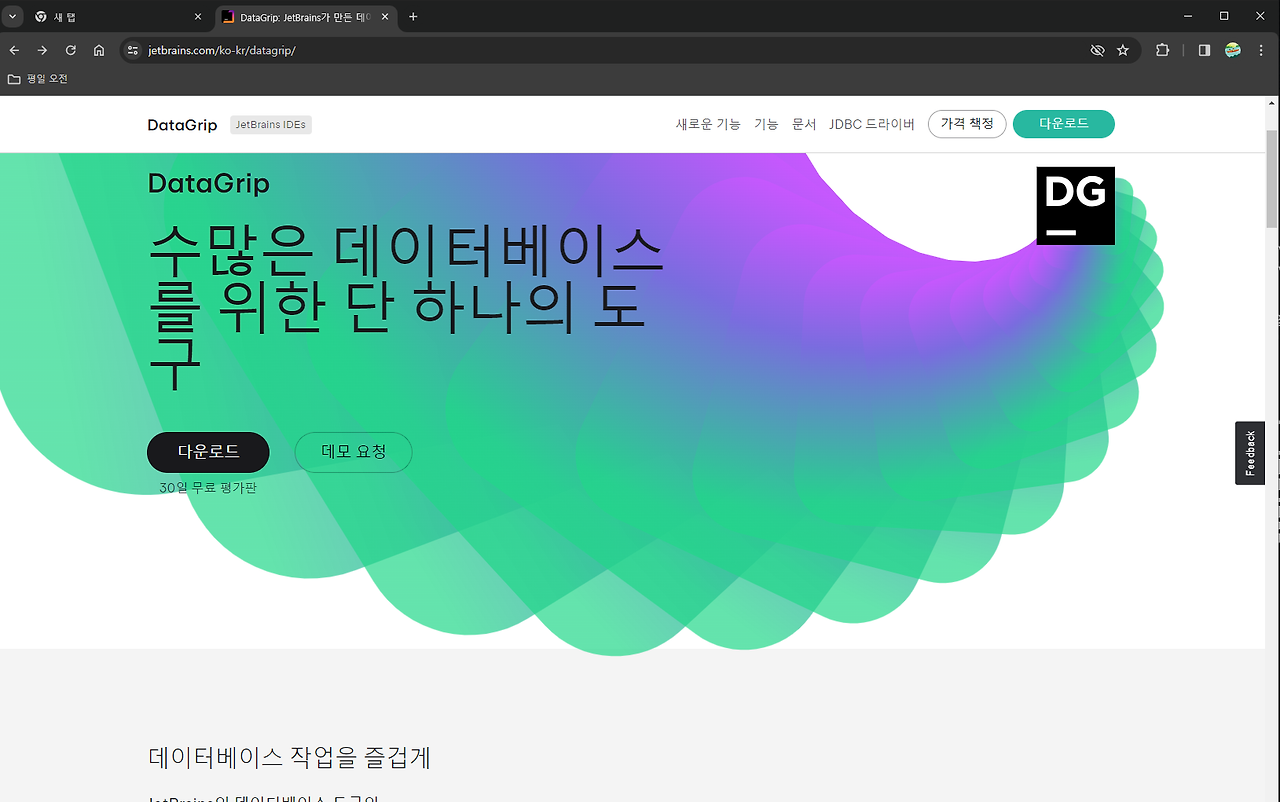The image size is (1280, 802).
Task: Open the Chrome profile avatar
Action: tap(1233, 50)
